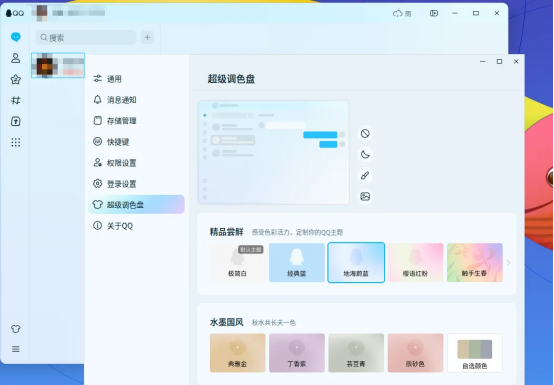Click the shirt theme icon in the sidebar
Viewport: 554px width, 385px height.
[x=16, y=329]
